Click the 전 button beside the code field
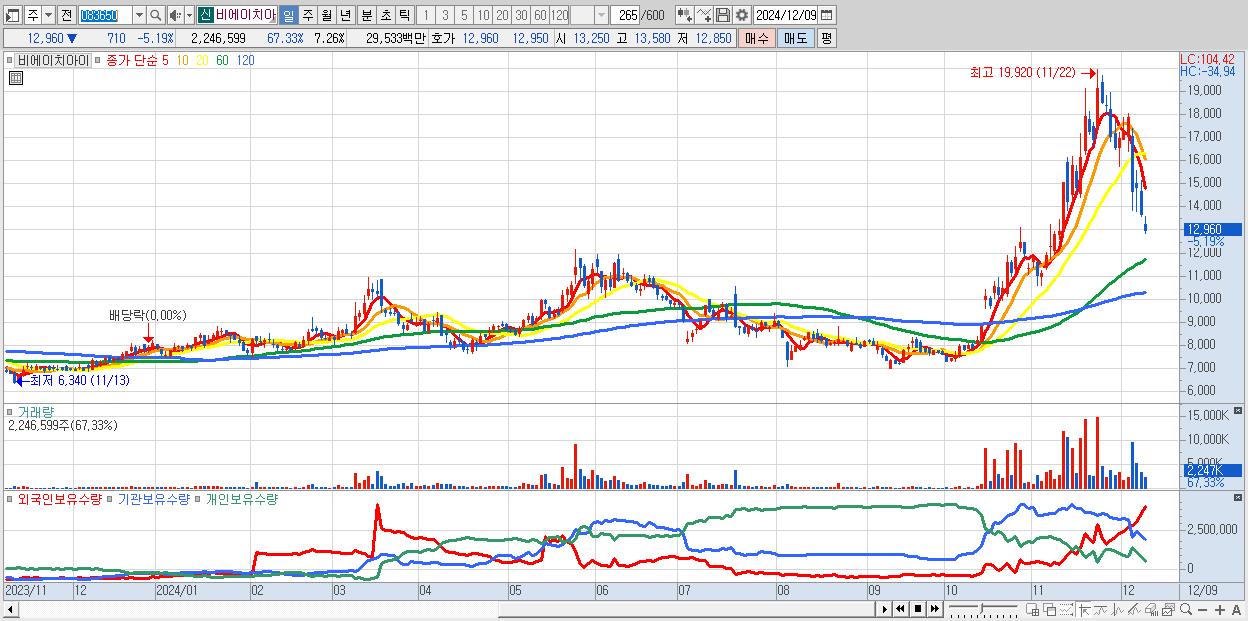 click(66, 15)
